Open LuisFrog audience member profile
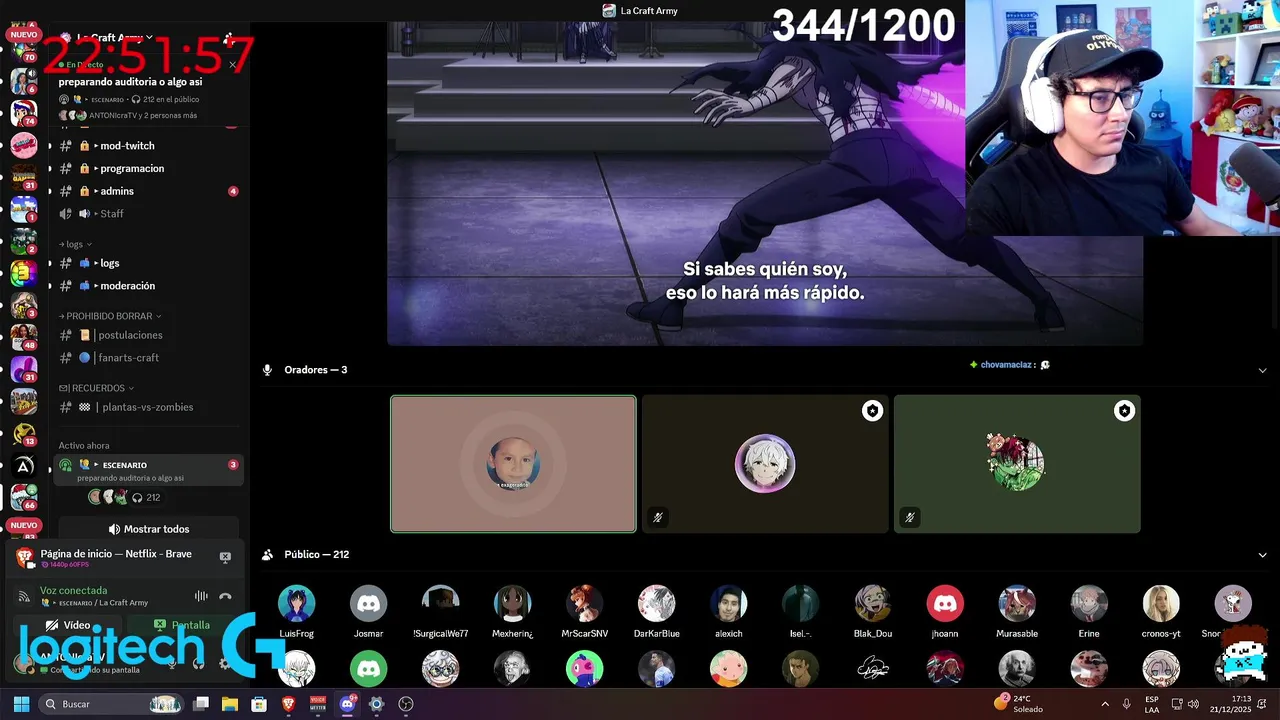This screenshot has width=1280, height=720. (x=296, y=611)
